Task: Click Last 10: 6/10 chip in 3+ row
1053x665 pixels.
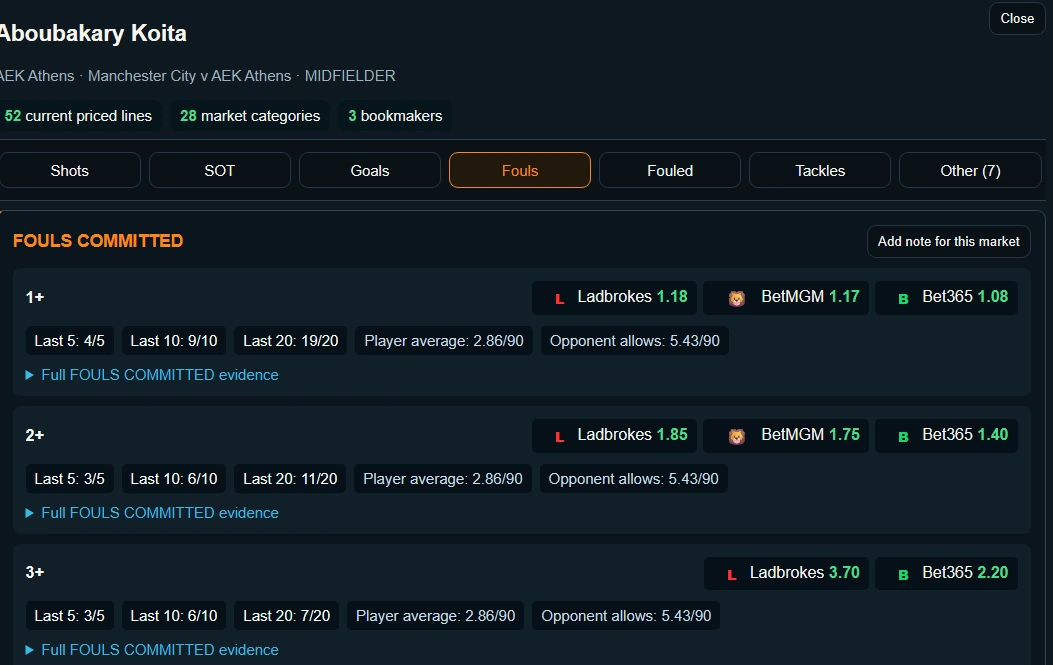Action: pyautogui.click(x=174, y=616)
